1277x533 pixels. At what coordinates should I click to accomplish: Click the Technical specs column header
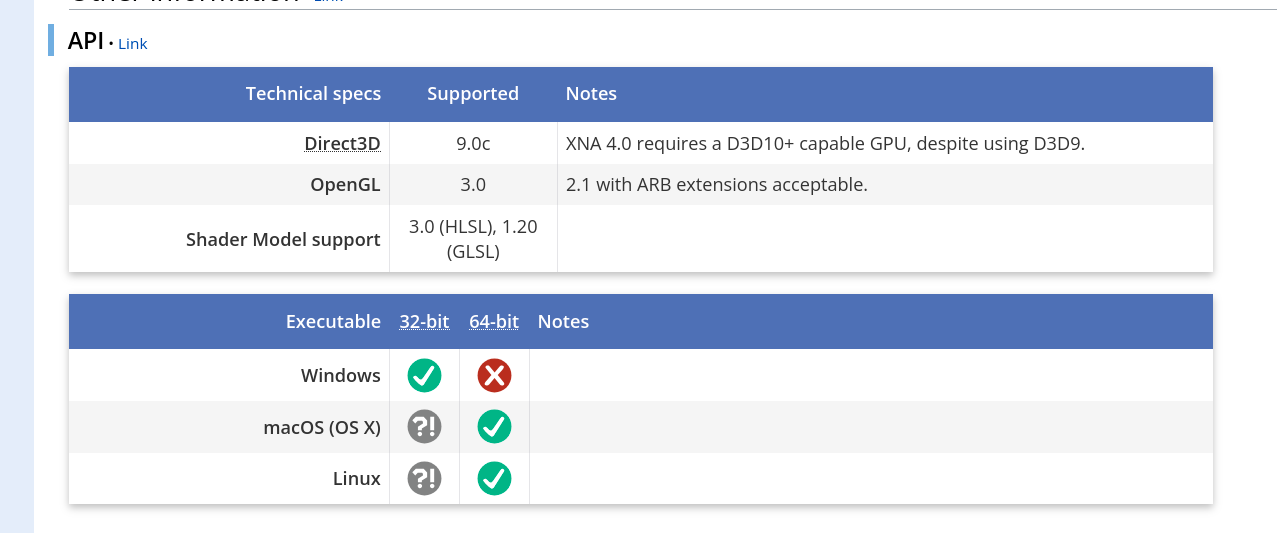click(x=313, y=94)
